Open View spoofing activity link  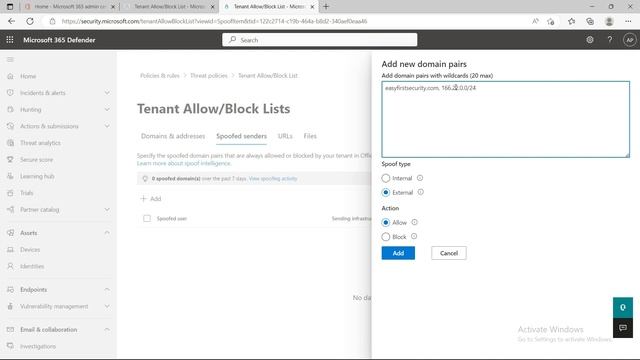click(273, 178)
